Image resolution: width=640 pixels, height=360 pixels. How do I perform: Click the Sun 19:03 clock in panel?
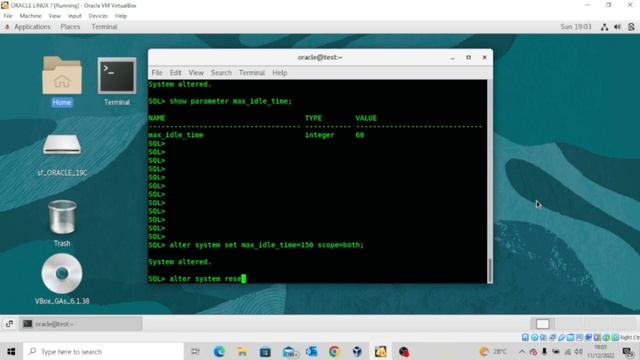pos(576,27)
